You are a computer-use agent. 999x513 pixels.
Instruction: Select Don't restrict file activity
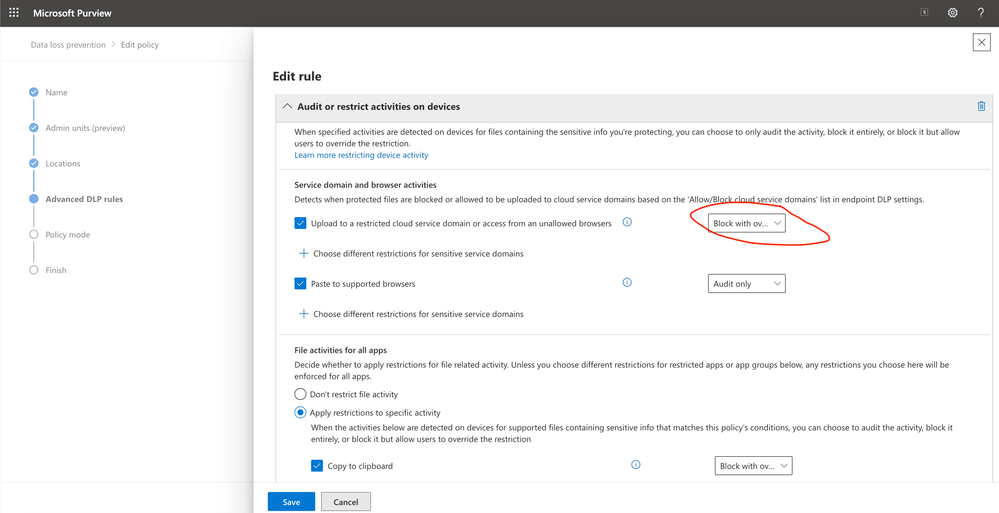[x=300, y=395]
